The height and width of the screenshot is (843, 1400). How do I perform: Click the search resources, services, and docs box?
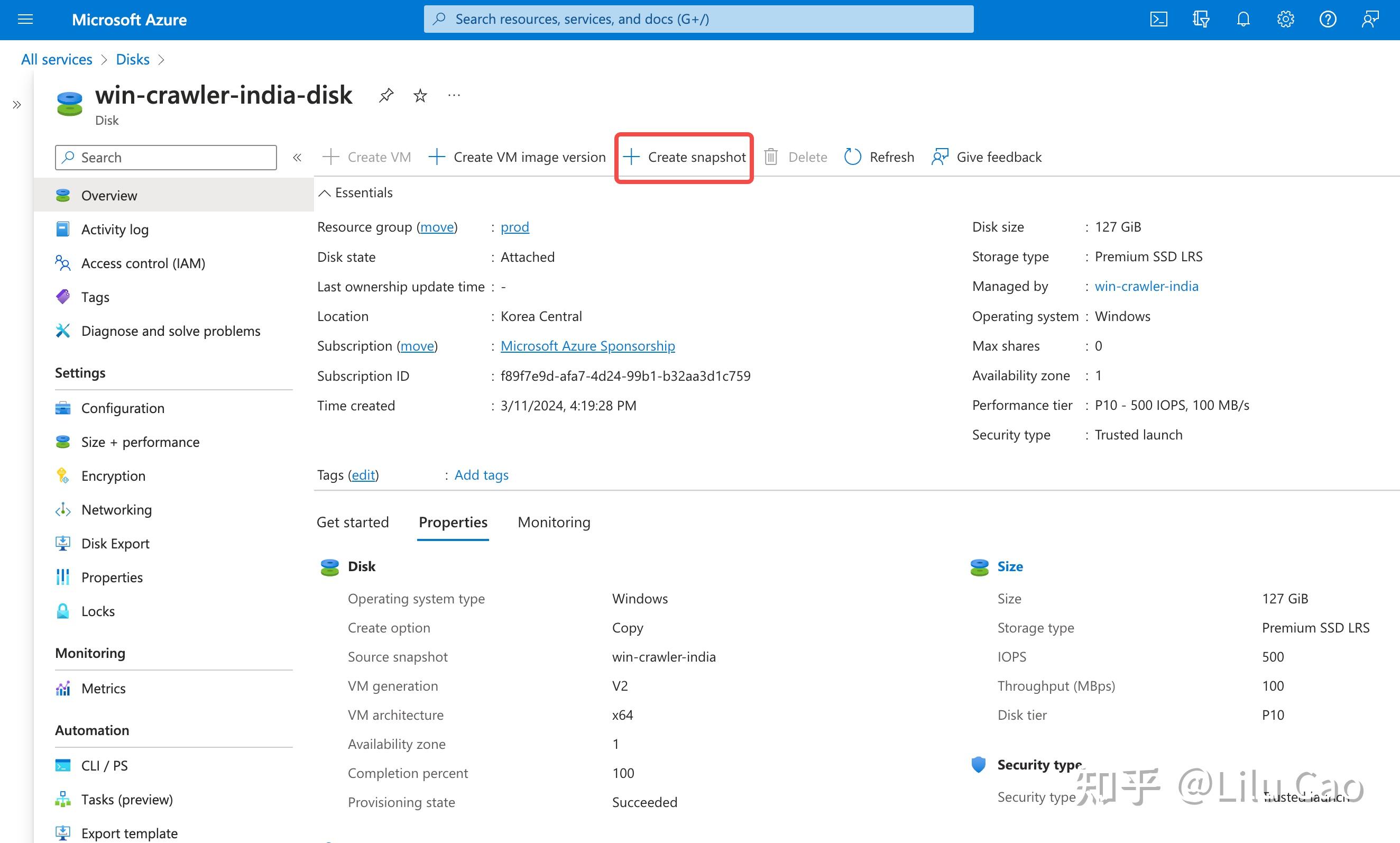[698, 20]
